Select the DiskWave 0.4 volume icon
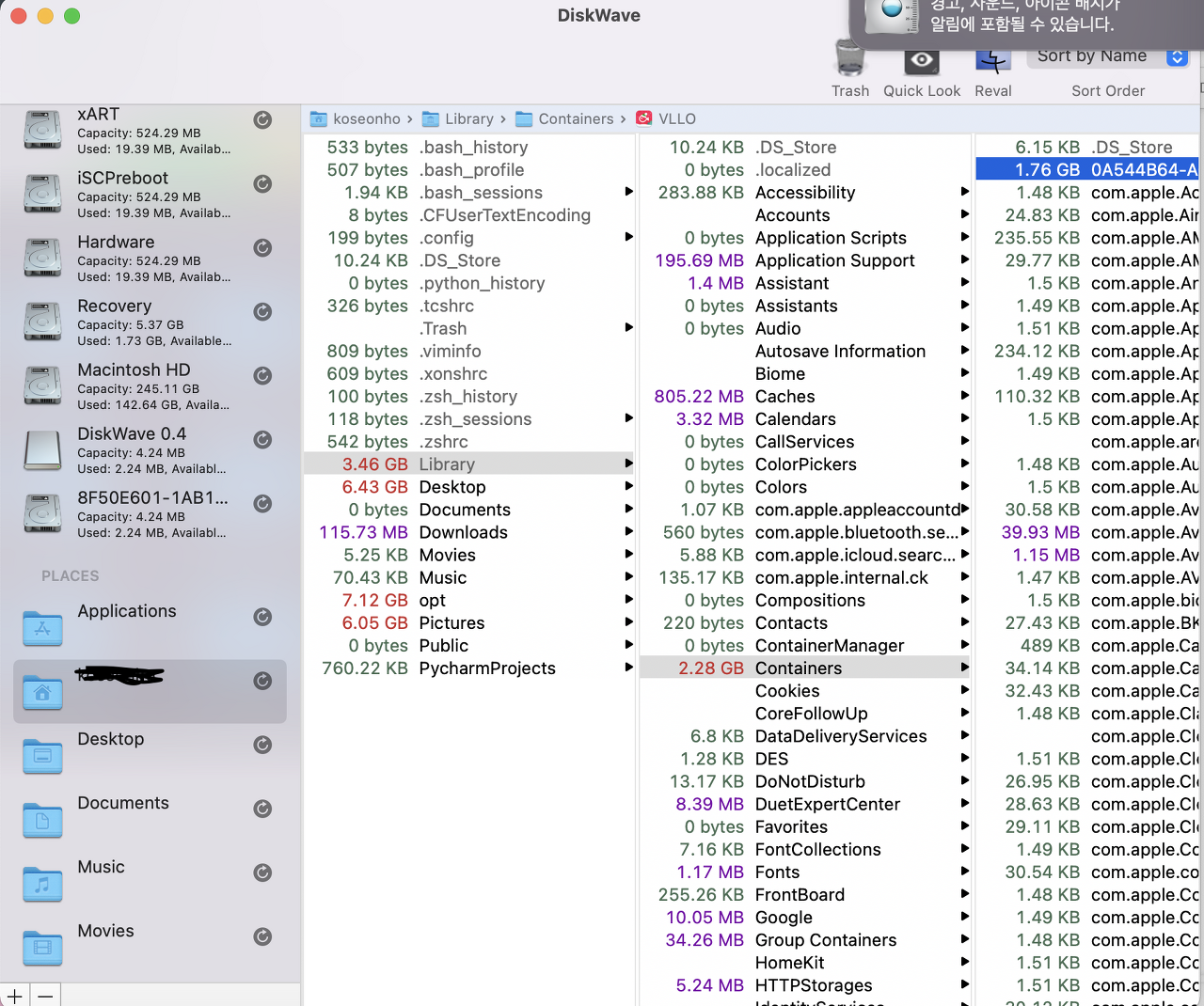Viewport: 1204px width, 1006px height. pyautogui.click(x=43, y=450)
